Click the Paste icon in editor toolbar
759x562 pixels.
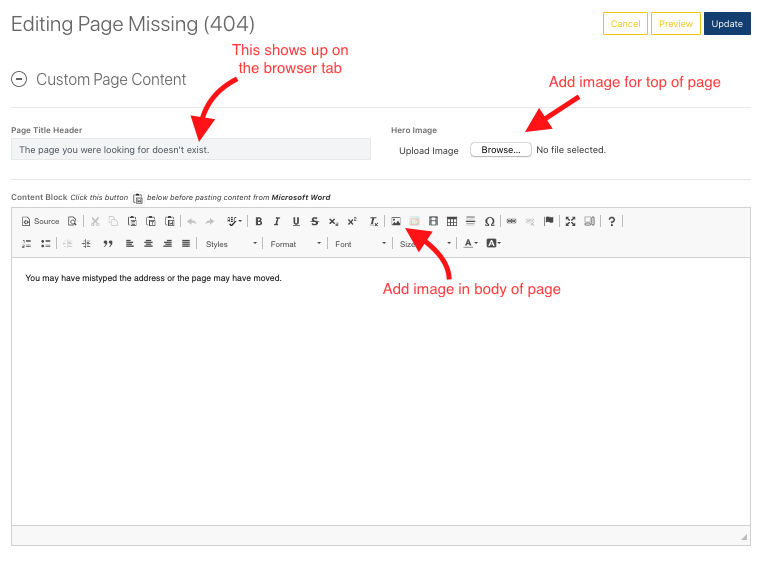(x=132, y=221)
